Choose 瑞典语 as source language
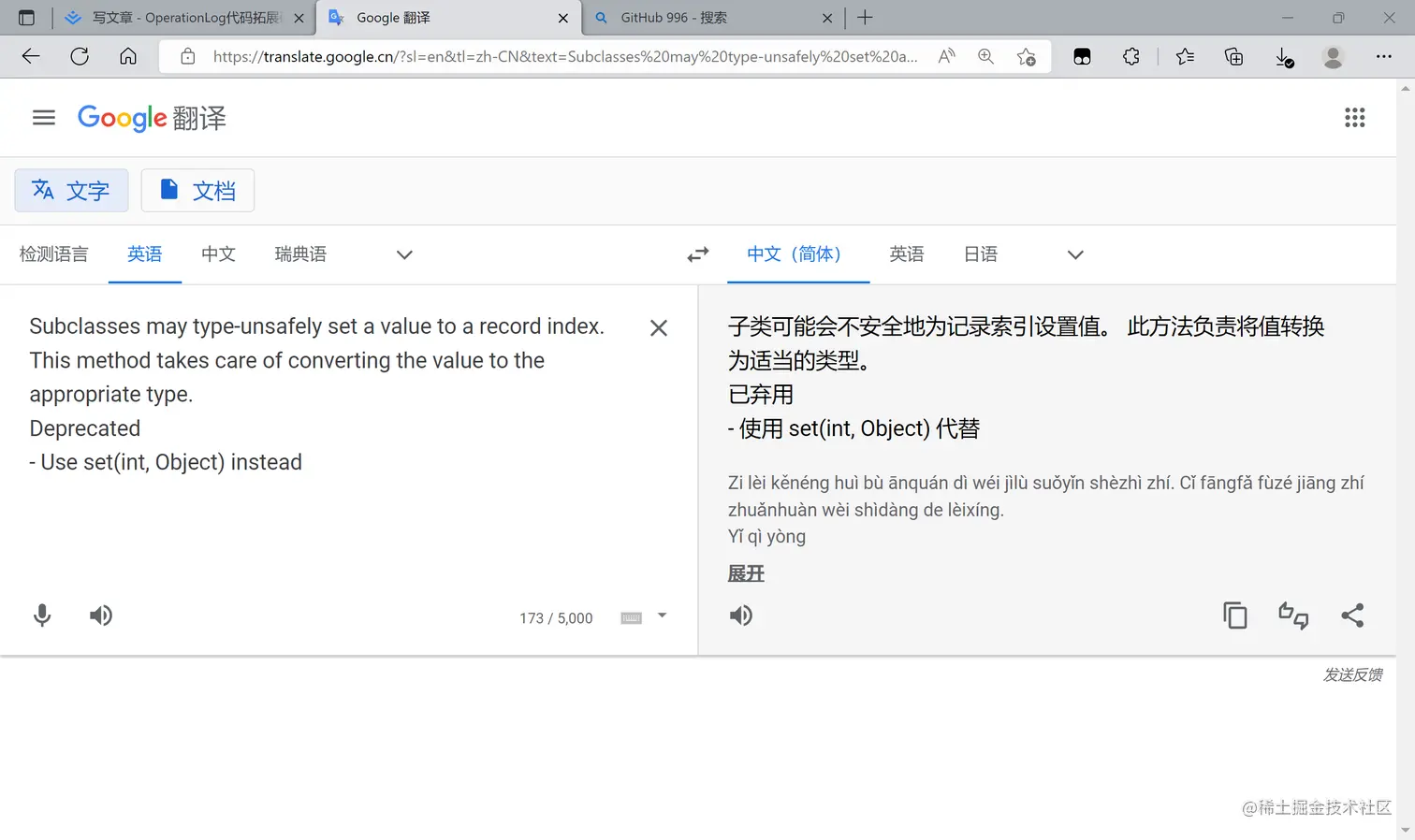Viewport: 1415px width, 840px height. click(x=300, y=254)
